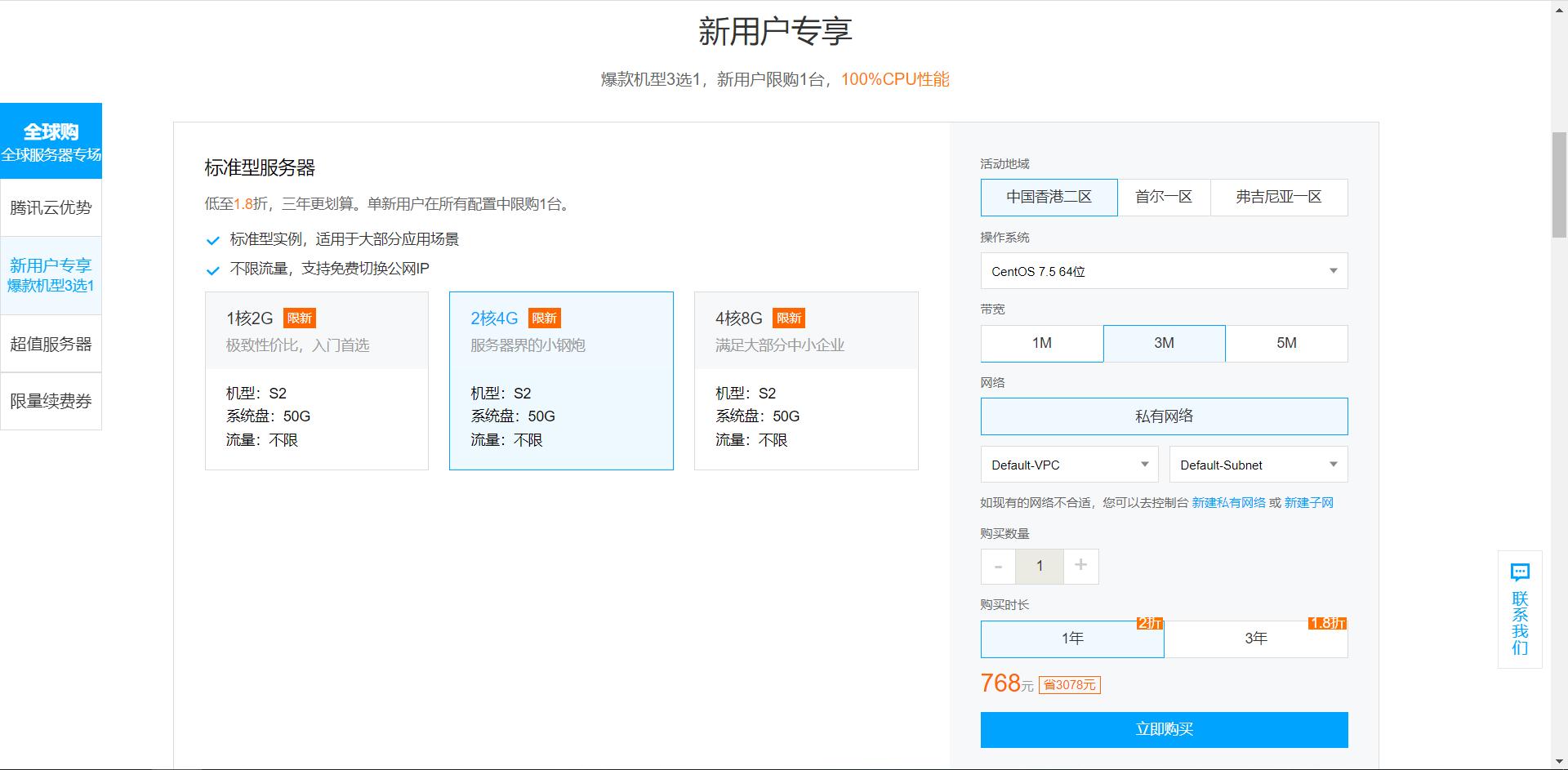Switch to the 限量续费券 sidebar tab
This screenshot has height=770, width=1568.
[51, 401]
